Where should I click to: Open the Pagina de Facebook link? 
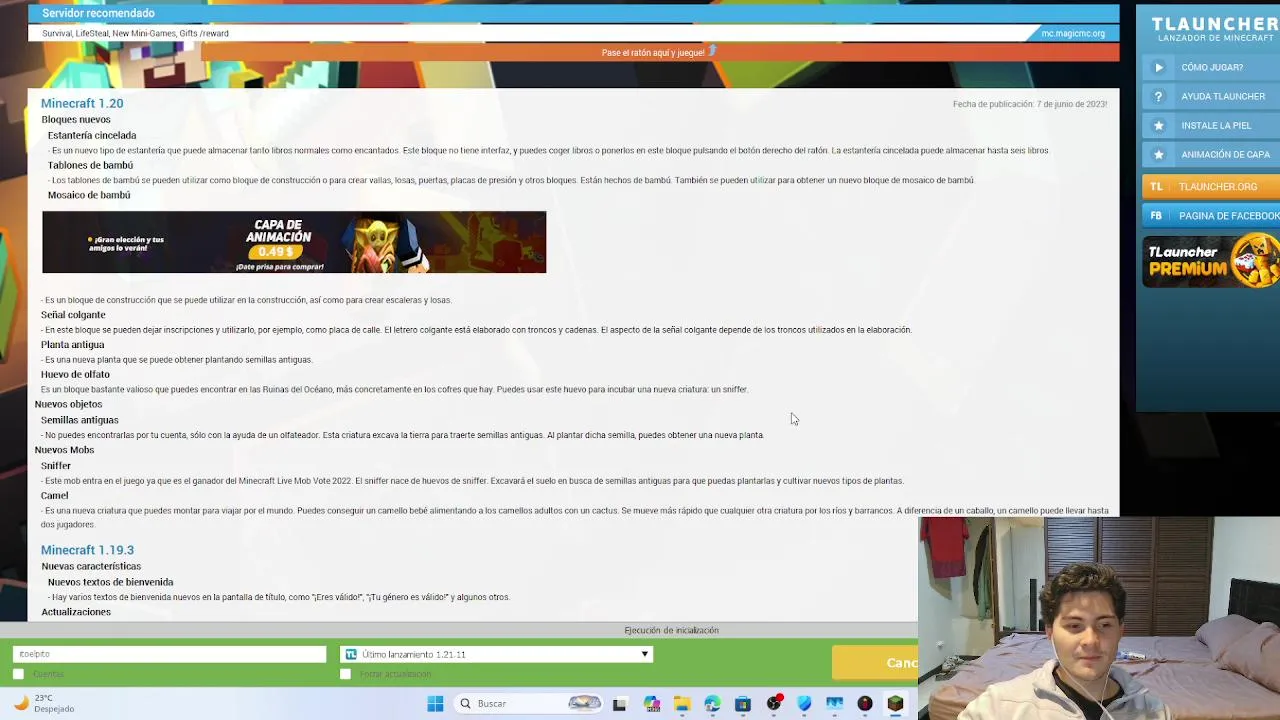click(x=1211, y=215)
